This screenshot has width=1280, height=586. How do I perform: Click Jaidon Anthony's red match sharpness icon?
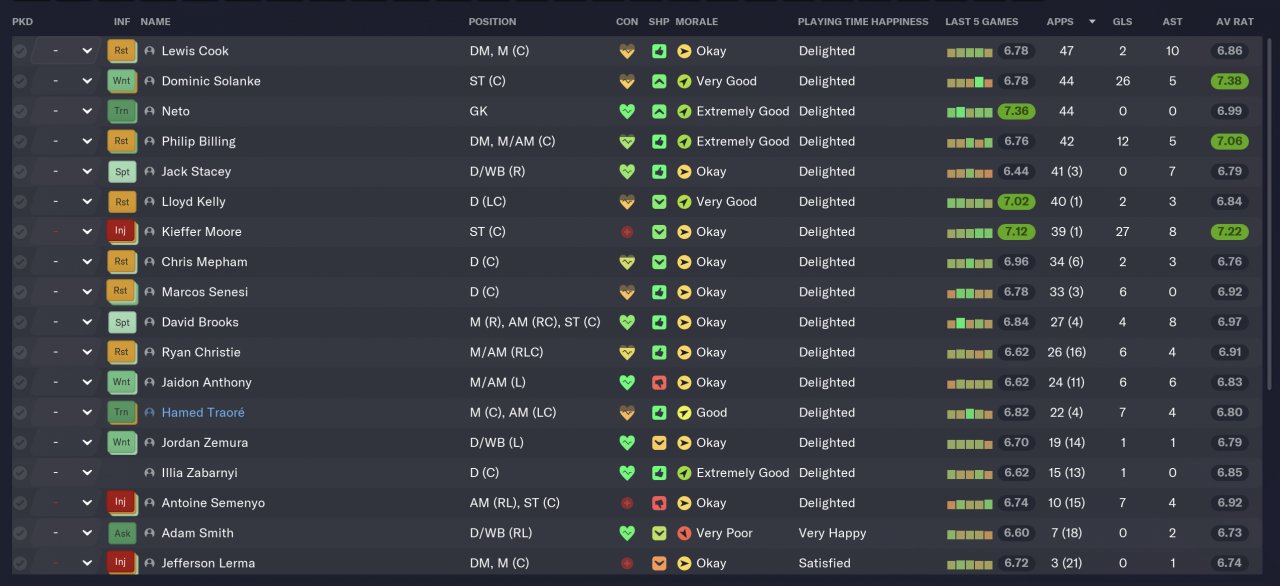coord(659,382)
